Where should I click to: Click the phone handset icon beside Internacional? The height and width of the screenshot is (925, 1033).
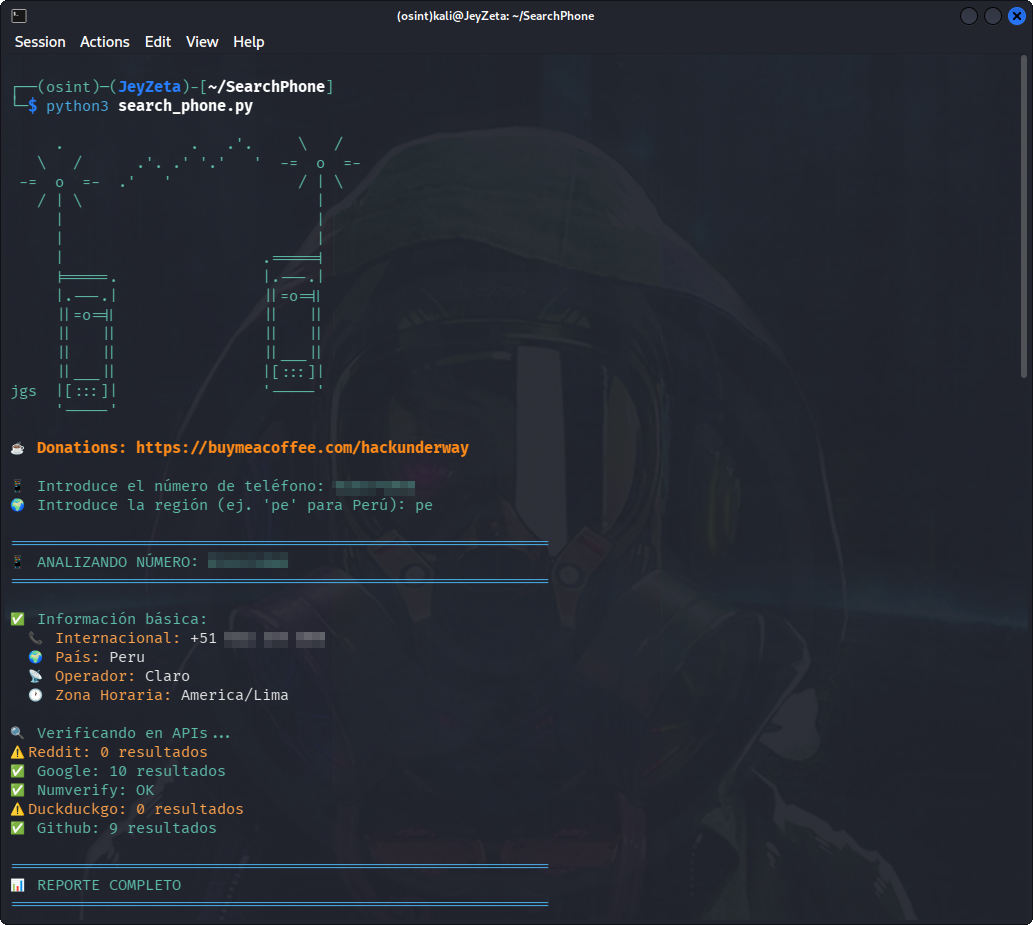click(x=36, y=638)
